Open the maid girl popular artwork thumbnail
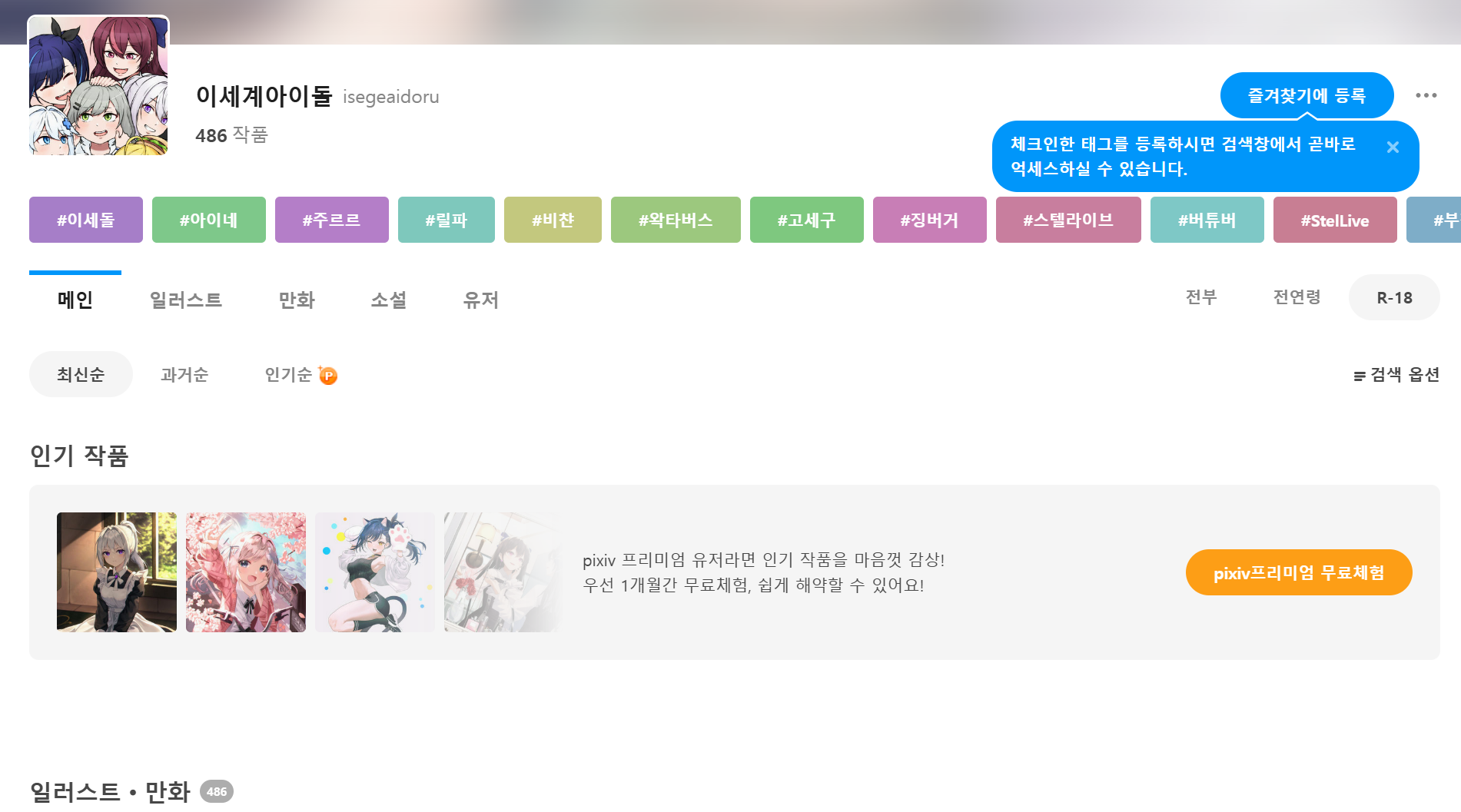This screenshot has height=812, width=1461. tap(117, 572)
